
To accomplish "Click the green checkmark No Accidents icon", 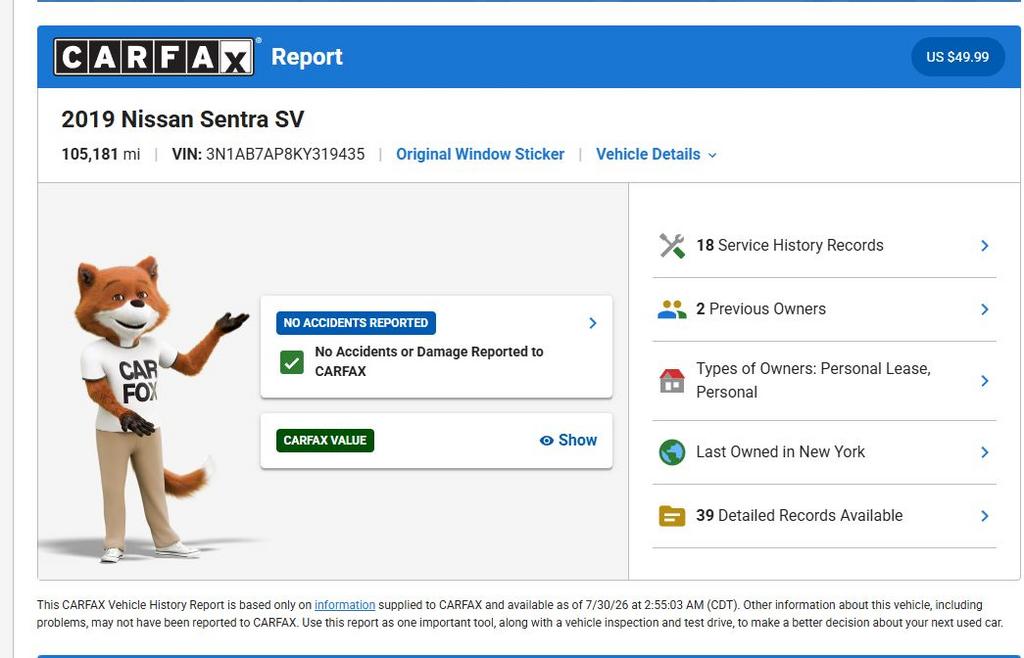I will pyautogui.click(x=292, y=362).
